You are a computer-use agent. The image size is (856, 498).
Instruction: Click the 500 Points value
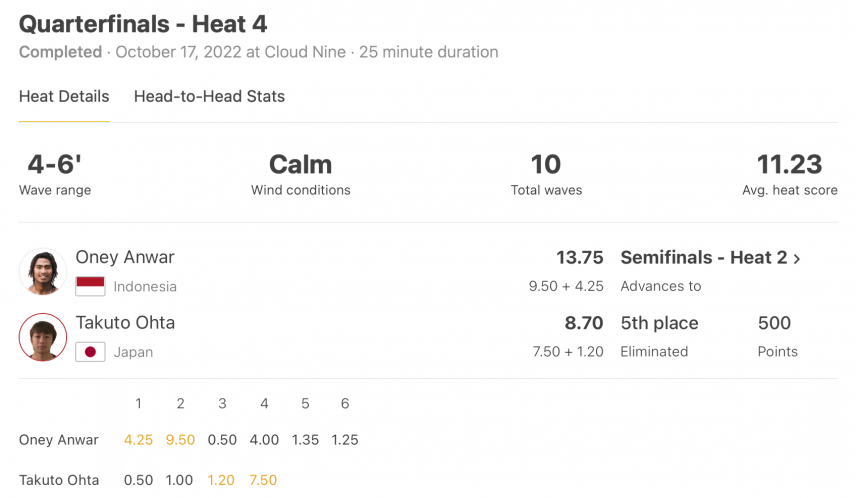click(x=774, y=323)
